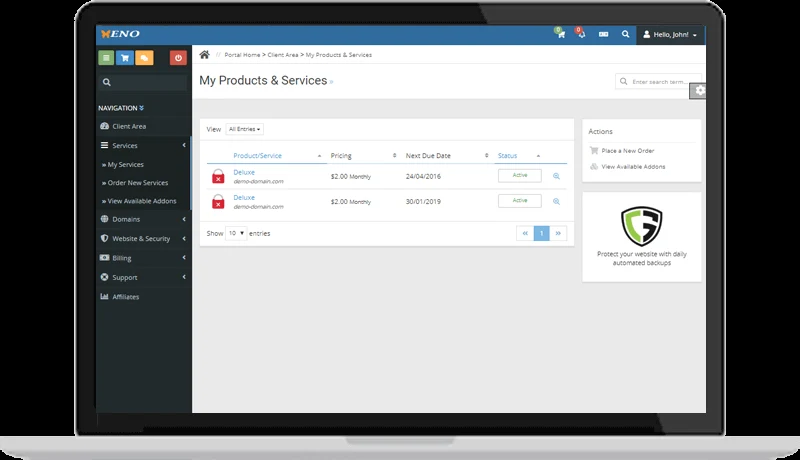The height and width of the screenshot is (460, 800).
Task: Click the shield backup promo logo
Action: tap(641, 226)
